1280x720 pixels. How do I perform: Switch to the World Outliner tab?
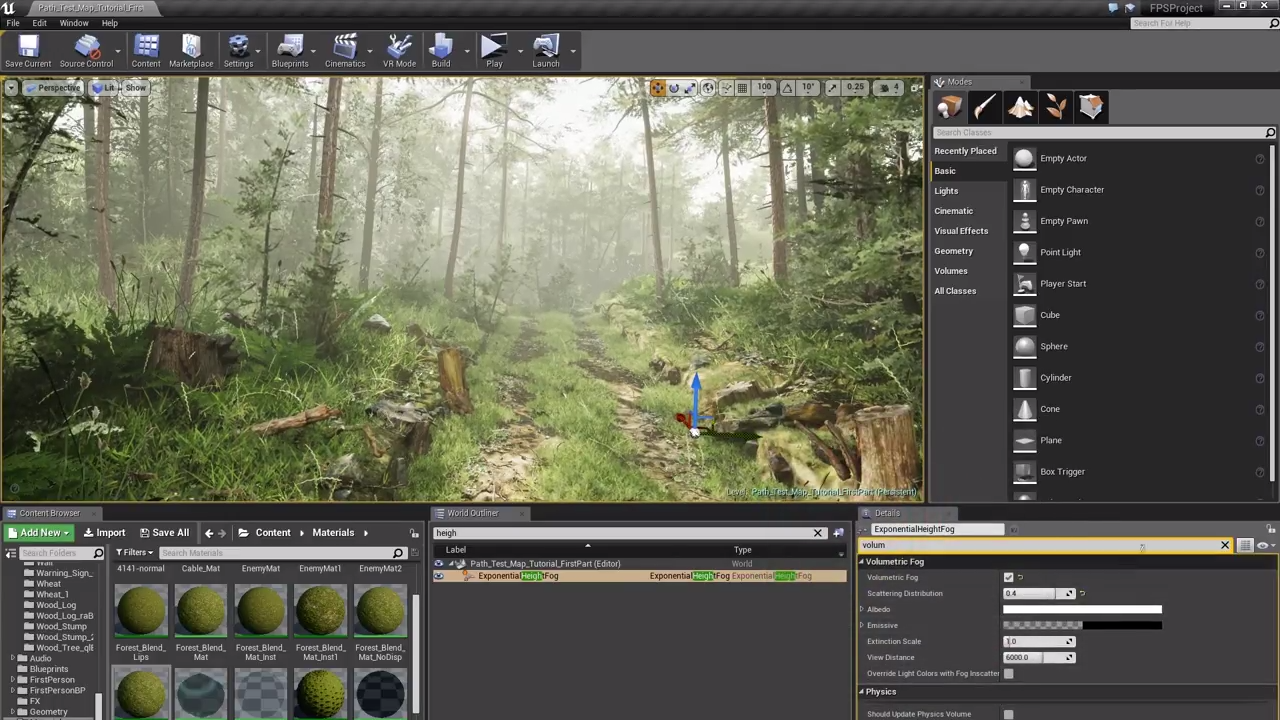[x=472, y=513]
